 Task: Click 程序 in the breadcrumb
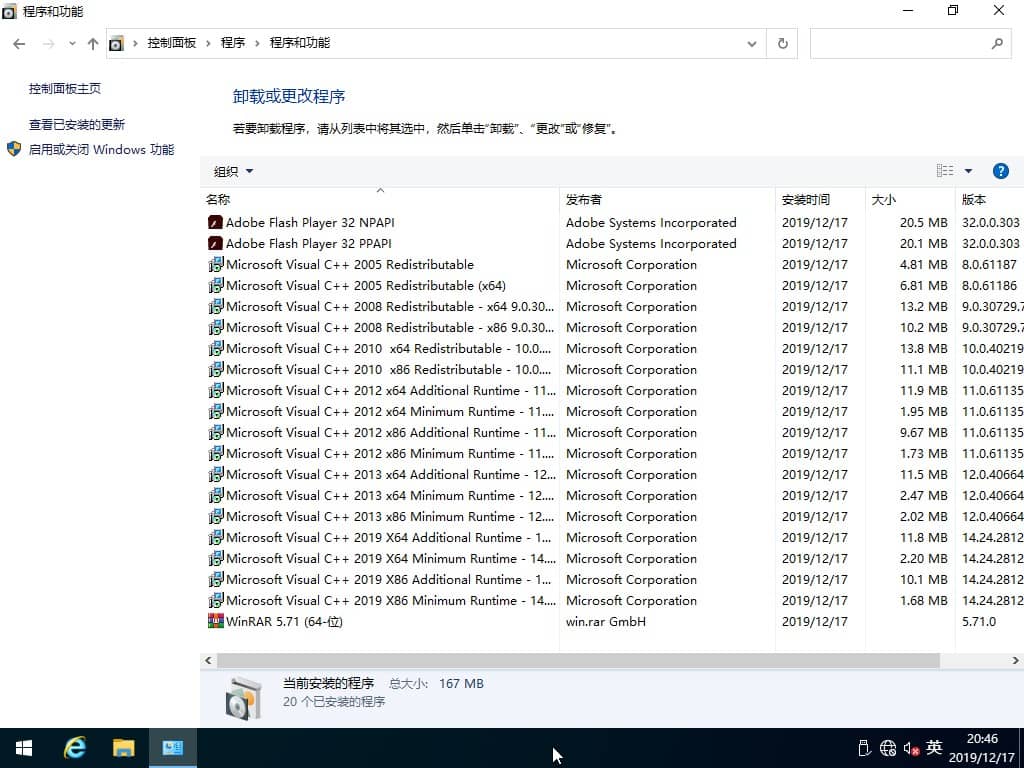[x=232, y=43]
